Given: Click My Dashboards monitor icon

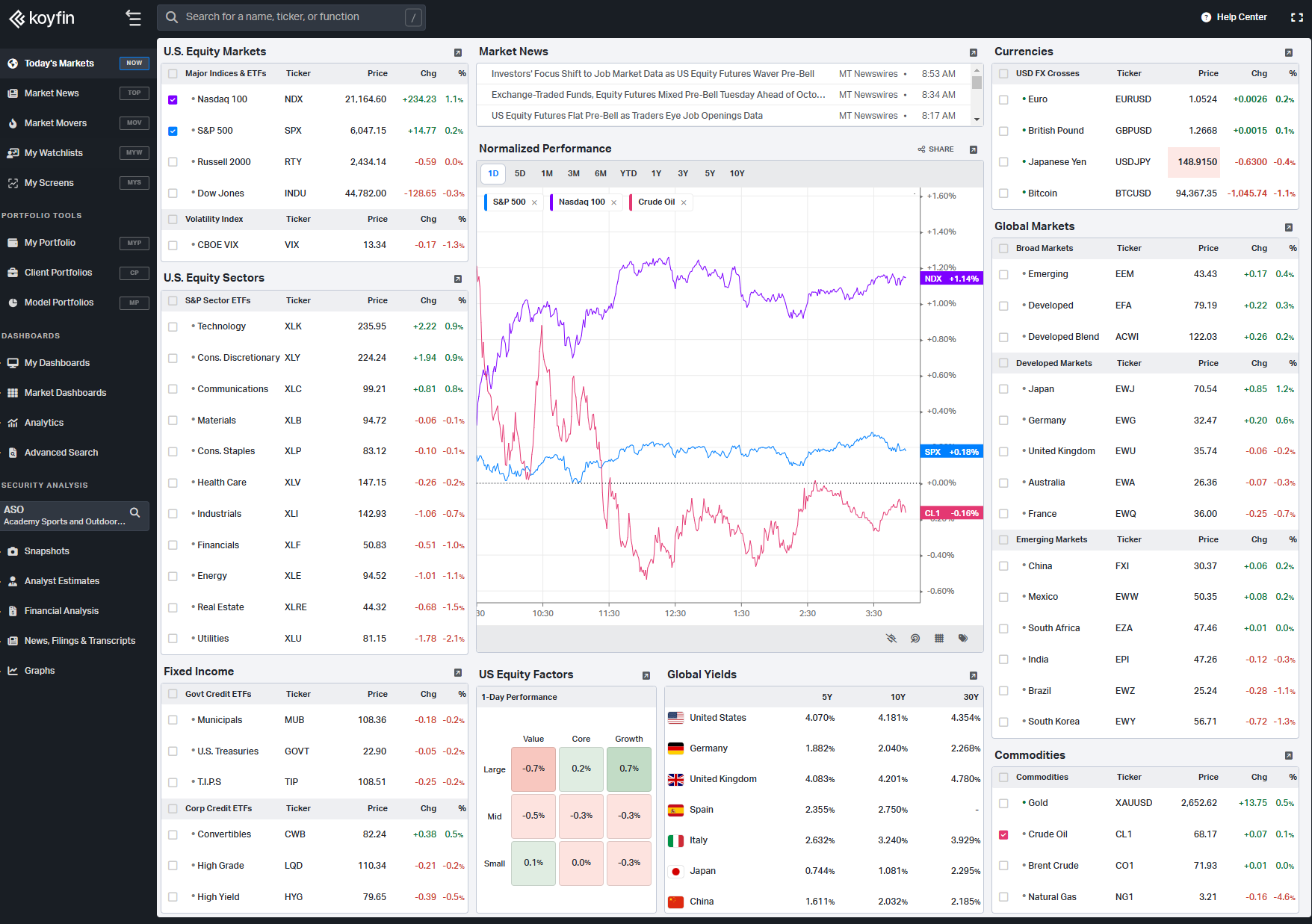Looking at the screenshot, I should coord(13,363).
